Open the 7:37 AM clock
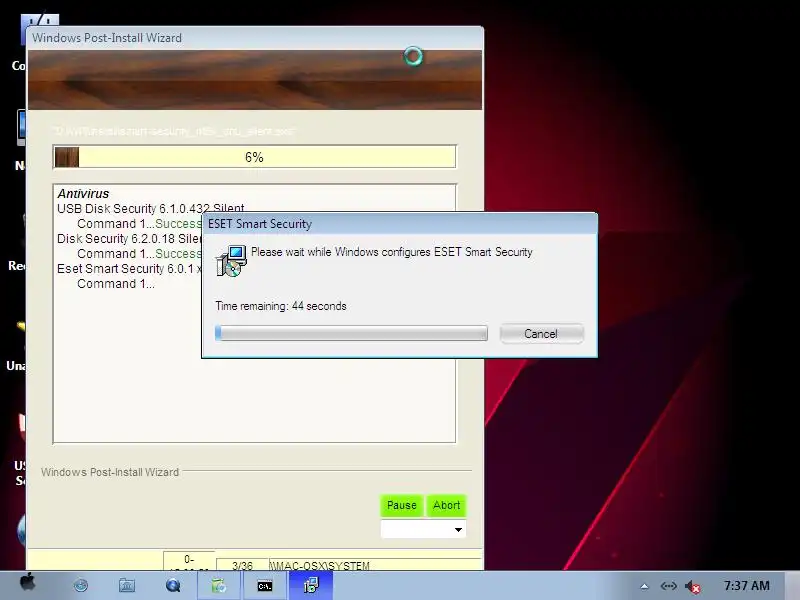800x600 pixels. pos(746,586)
